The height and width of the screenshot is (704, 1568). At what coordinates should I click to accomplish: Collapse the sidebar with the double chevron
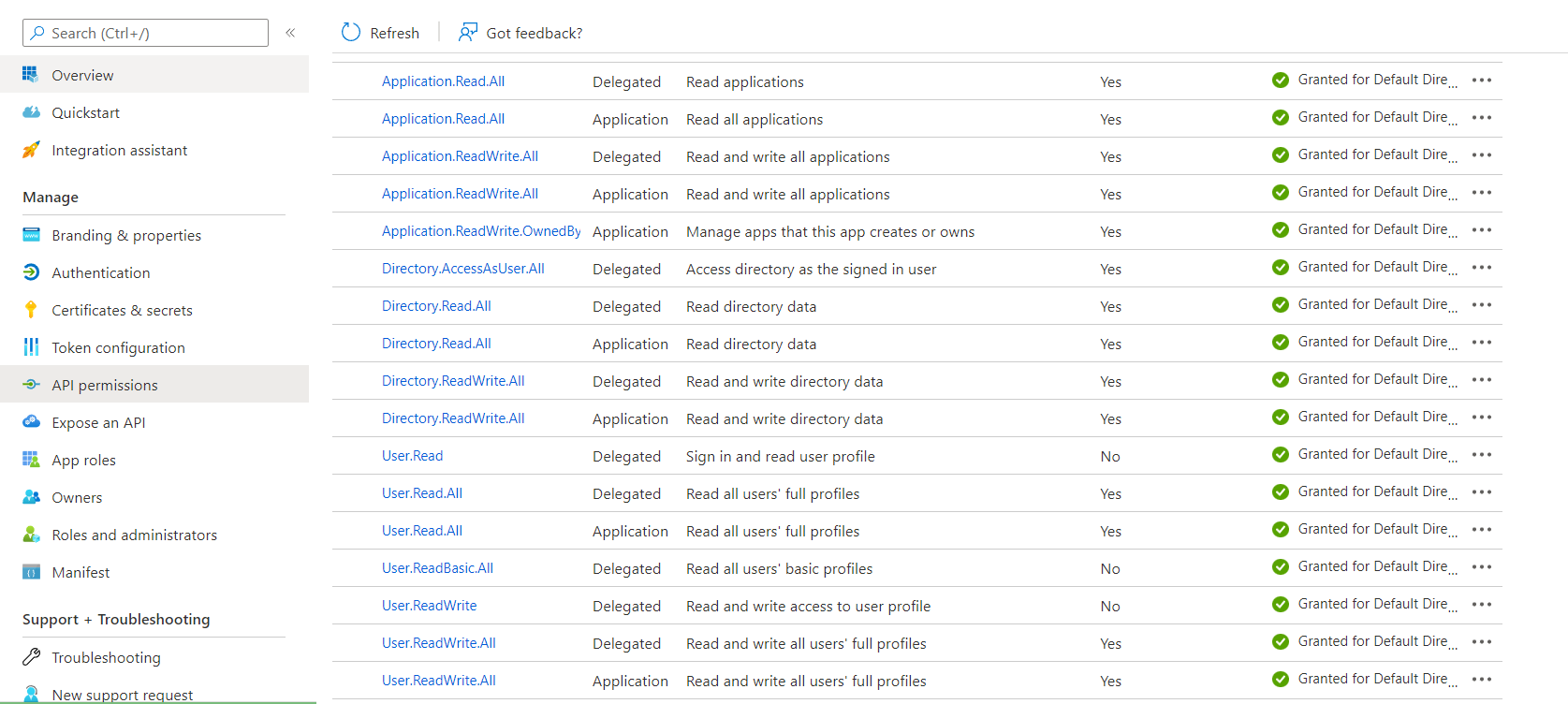pos(290,33)
